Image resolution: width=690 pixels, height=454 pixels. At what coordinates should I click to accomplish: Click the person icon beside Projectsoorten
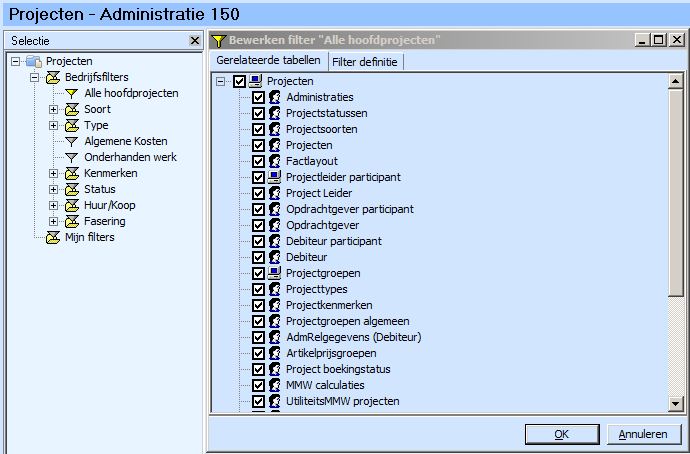275,129
